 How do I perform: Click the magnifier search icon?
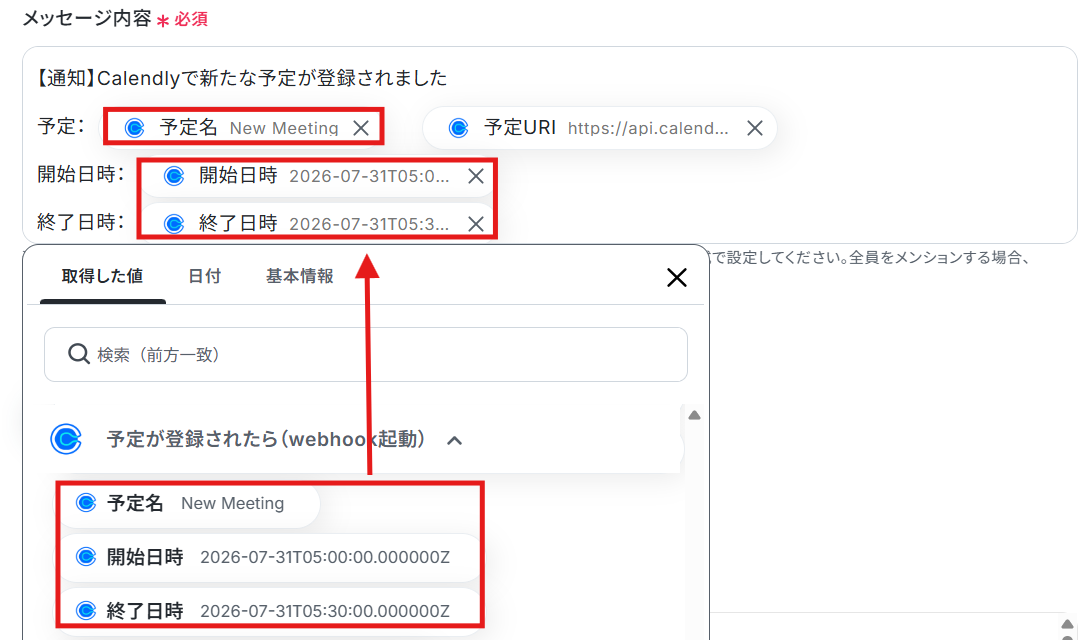click(79, 354)
